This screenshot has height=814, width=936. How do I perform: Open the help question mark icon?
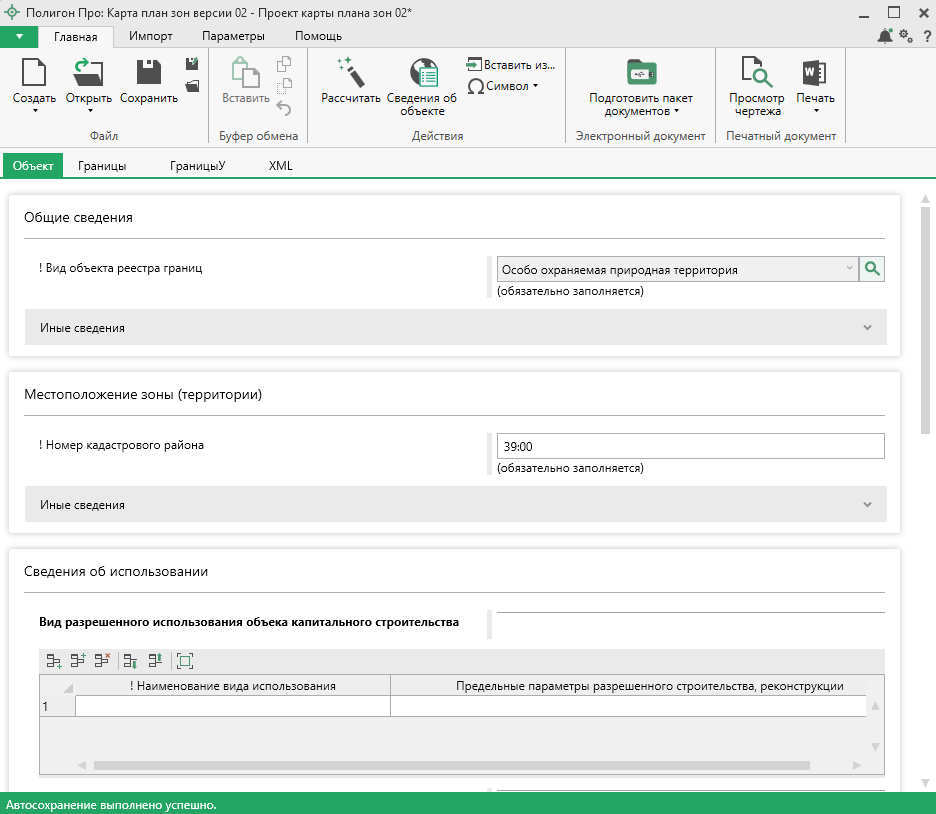[926, 36]
